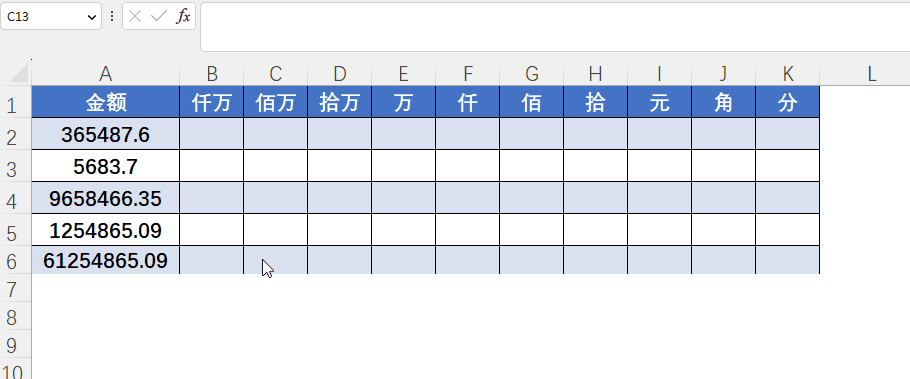Select column F header
The image size is (910, 379).
coord(468,74)
